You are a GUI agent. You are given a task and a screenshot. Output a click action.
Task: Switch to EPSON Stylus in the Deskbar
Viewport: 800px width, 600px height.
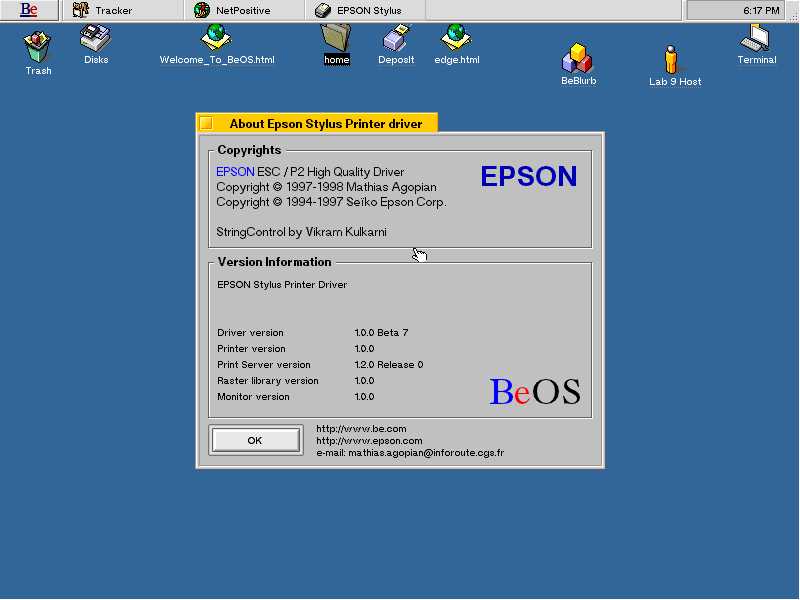coord(365,10)
